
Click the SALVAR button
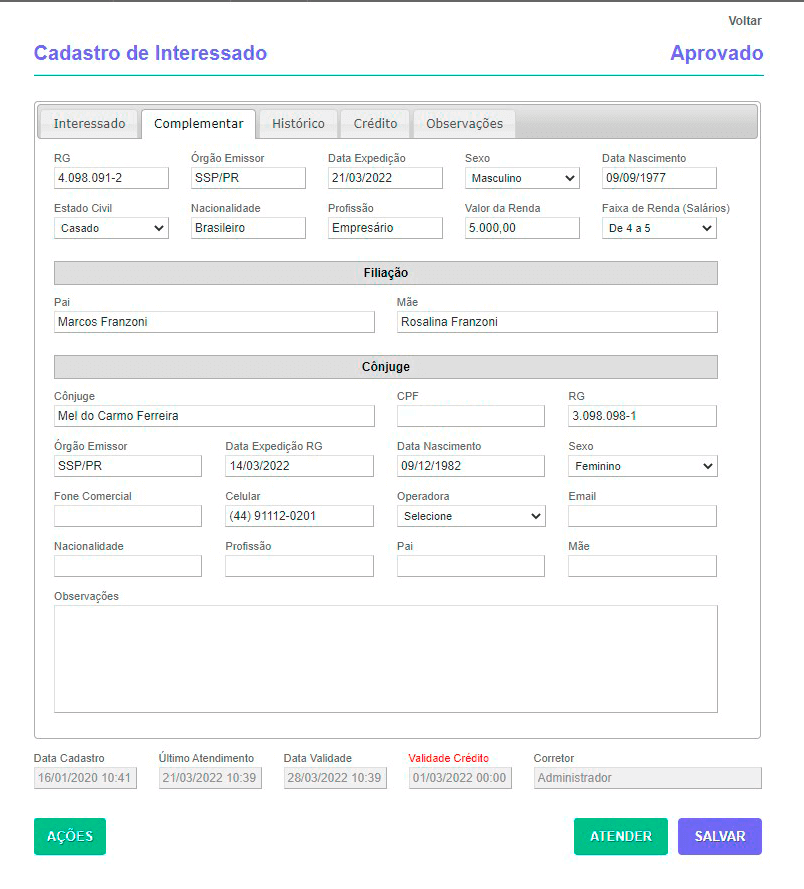point(720,836)
